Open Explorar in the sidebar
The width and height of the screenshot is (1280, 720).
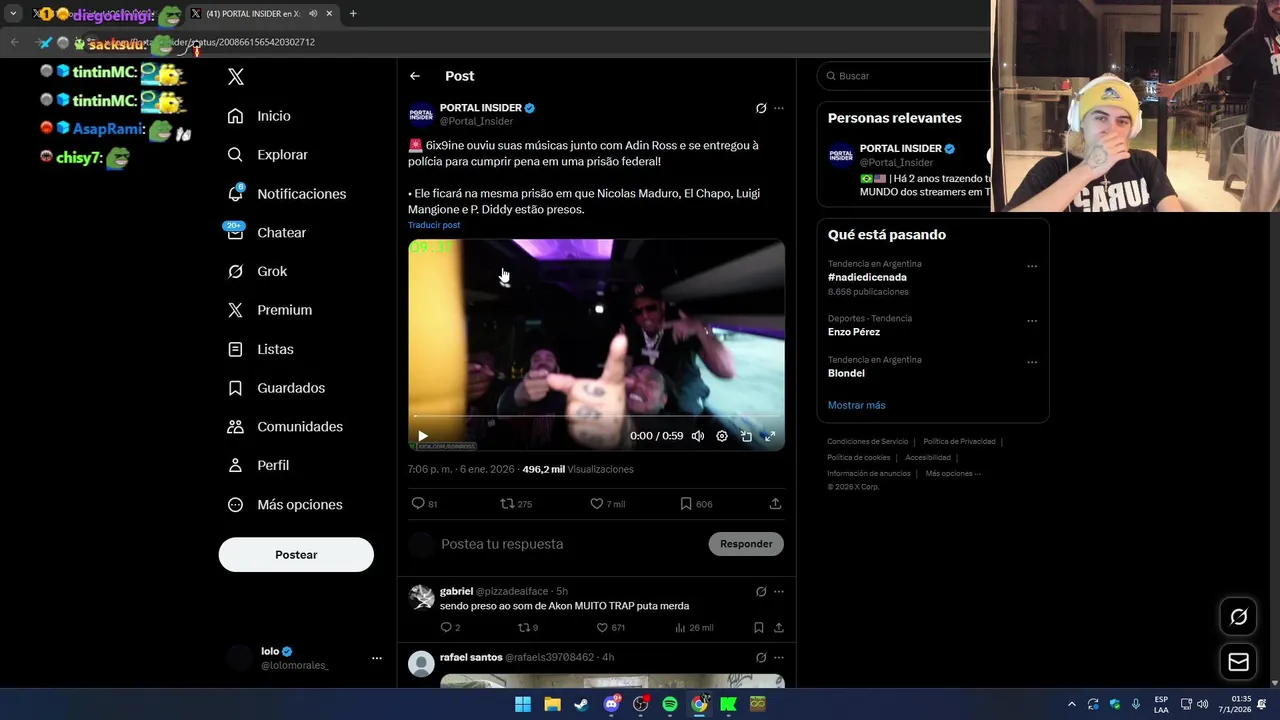tap(267, 155)
